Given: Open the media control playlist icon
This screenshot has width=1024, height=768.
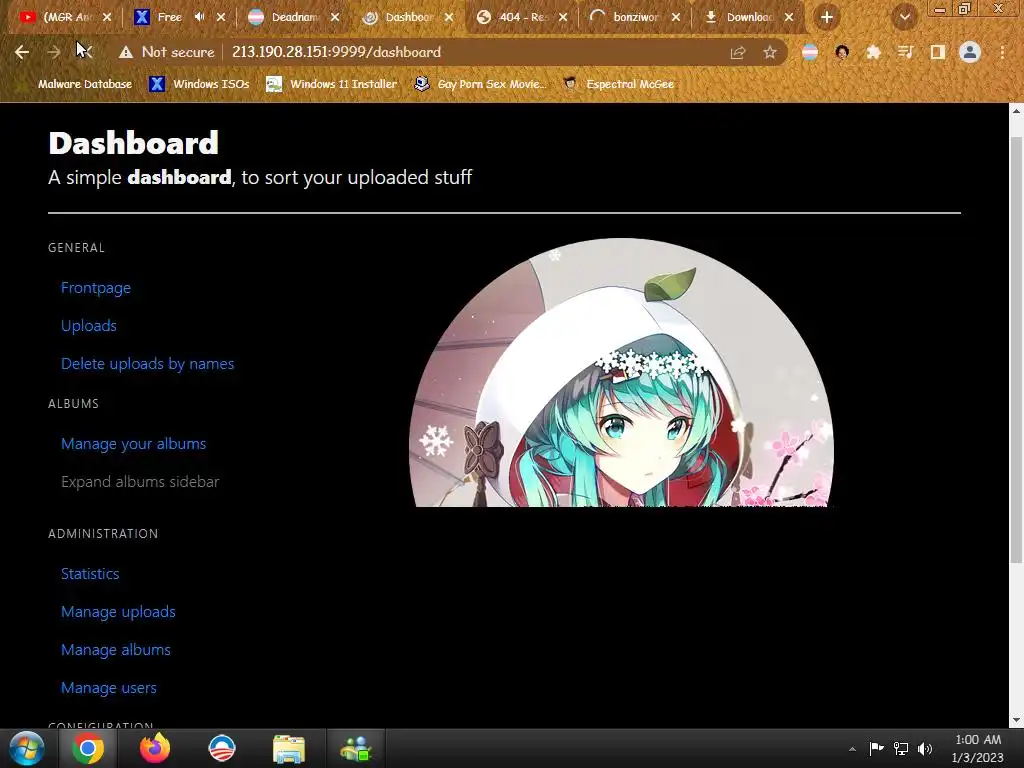Looking at the screenshot, I should pyautogui.click(x=906, y=52).
